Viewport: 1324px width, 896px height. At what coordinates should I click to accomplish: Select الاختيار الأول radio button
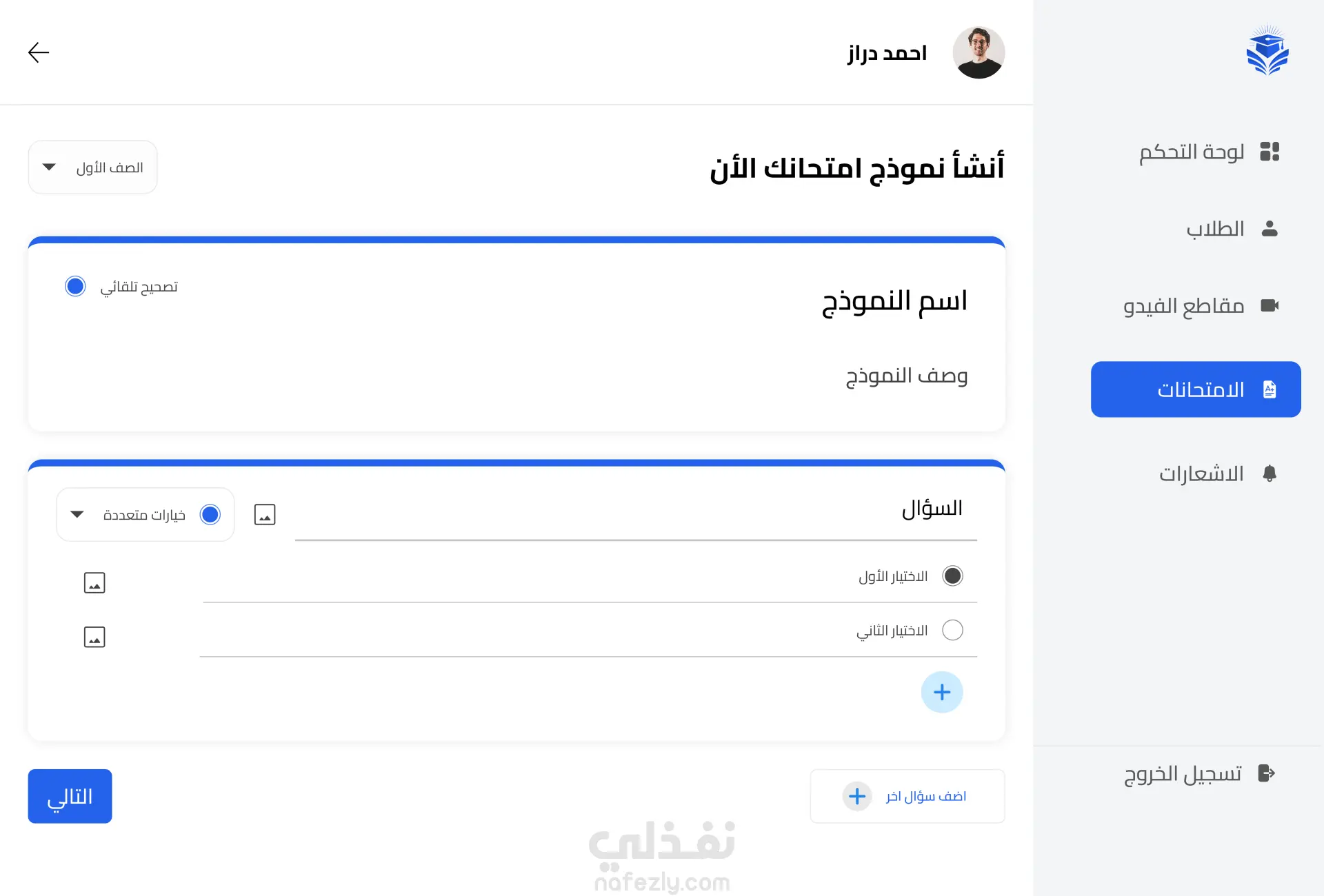click(x=952, y=576)
